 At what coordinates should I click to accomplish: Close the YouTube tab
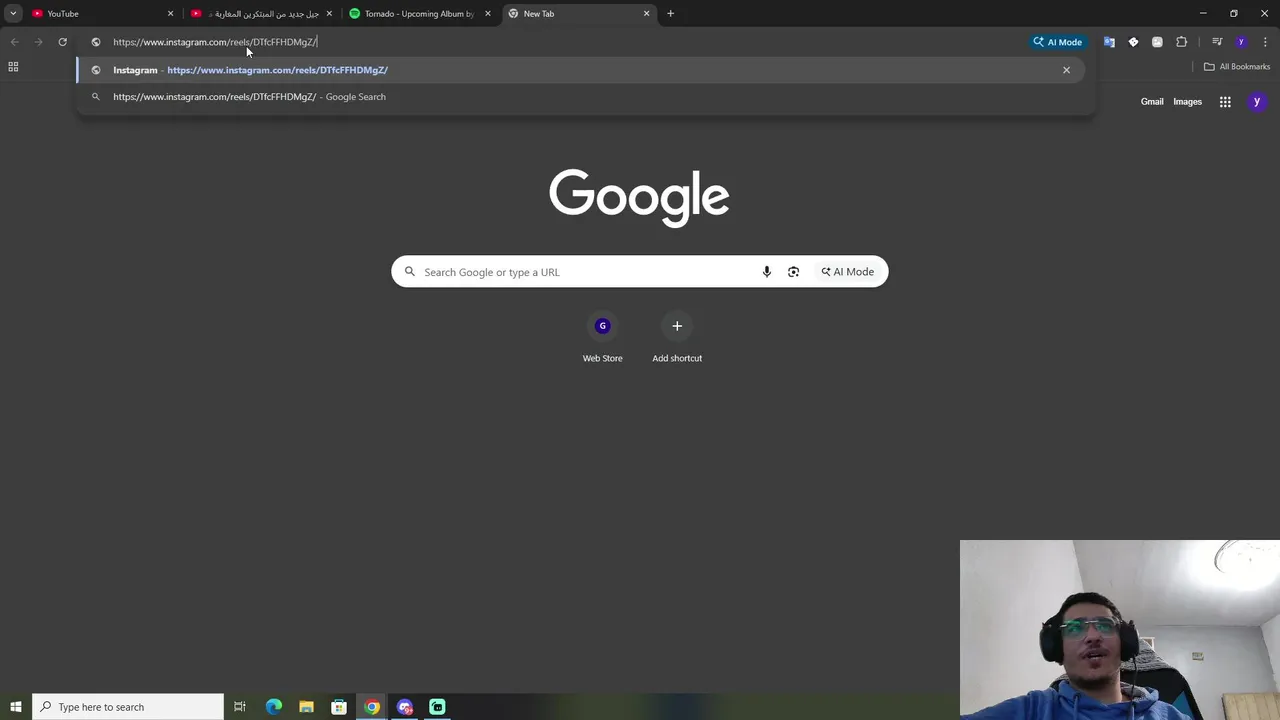[x=170, y=14]
